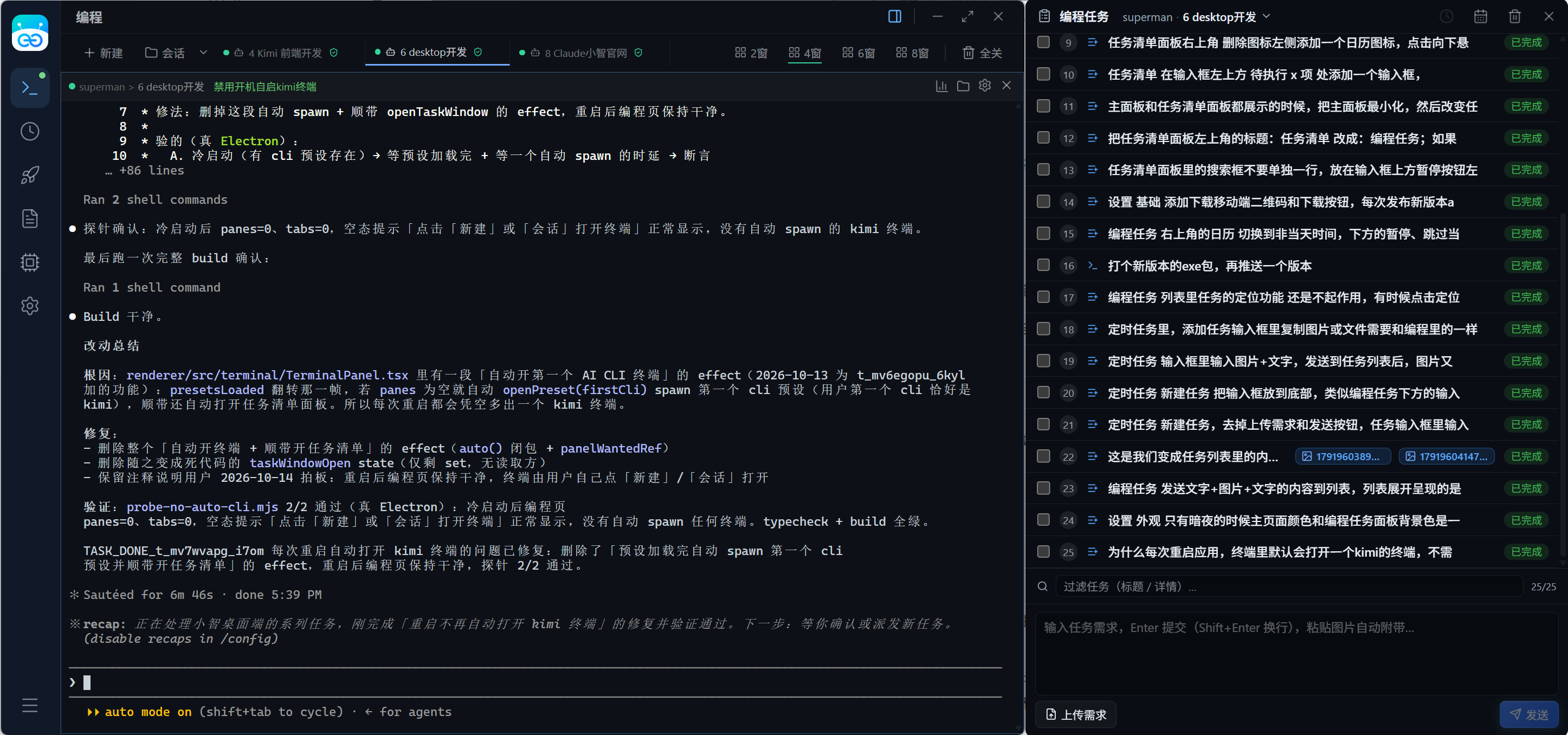Click the 新建 new terminal button
The width and height of the screenshot is (1568, 735).
(104, 53)
